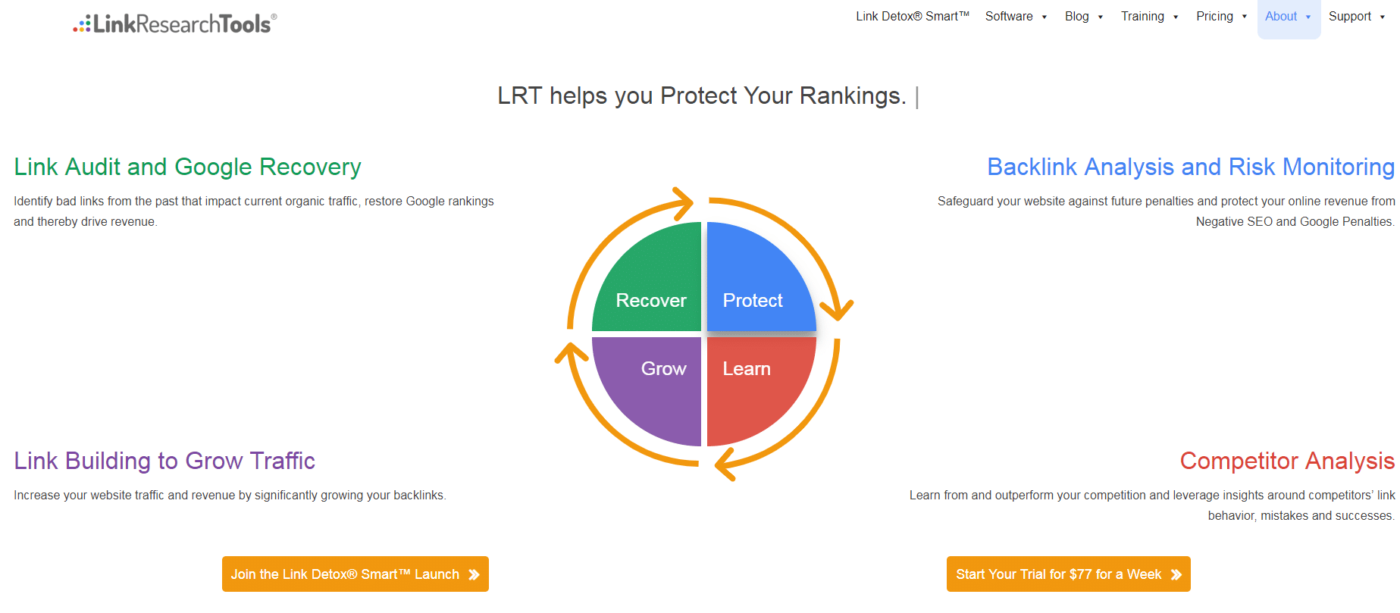Click the LinkResearchTools logo
1400x613 pixels.
[175, 23]
